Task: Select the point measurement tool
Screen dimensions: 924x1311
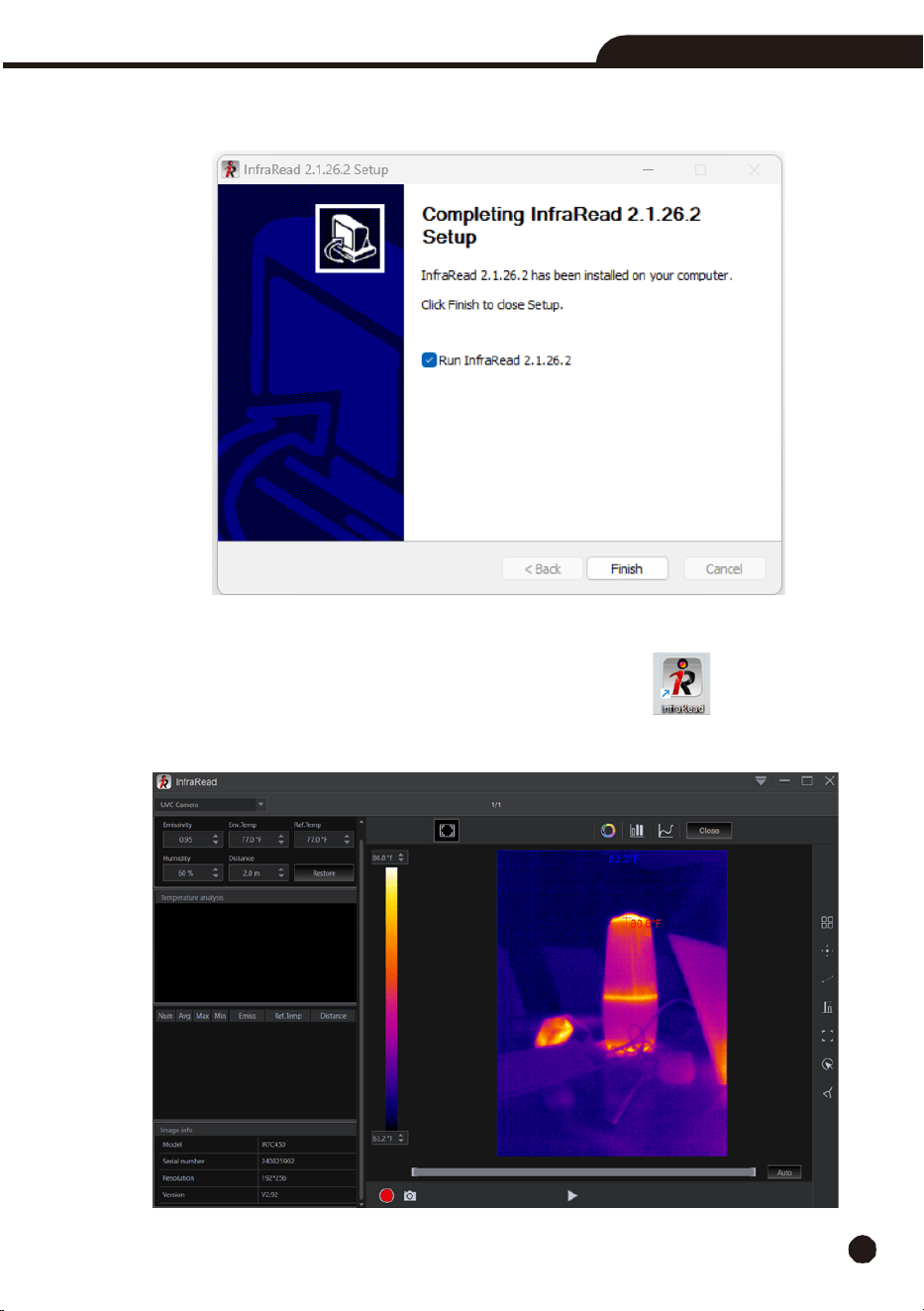Action: coord(827,951)
